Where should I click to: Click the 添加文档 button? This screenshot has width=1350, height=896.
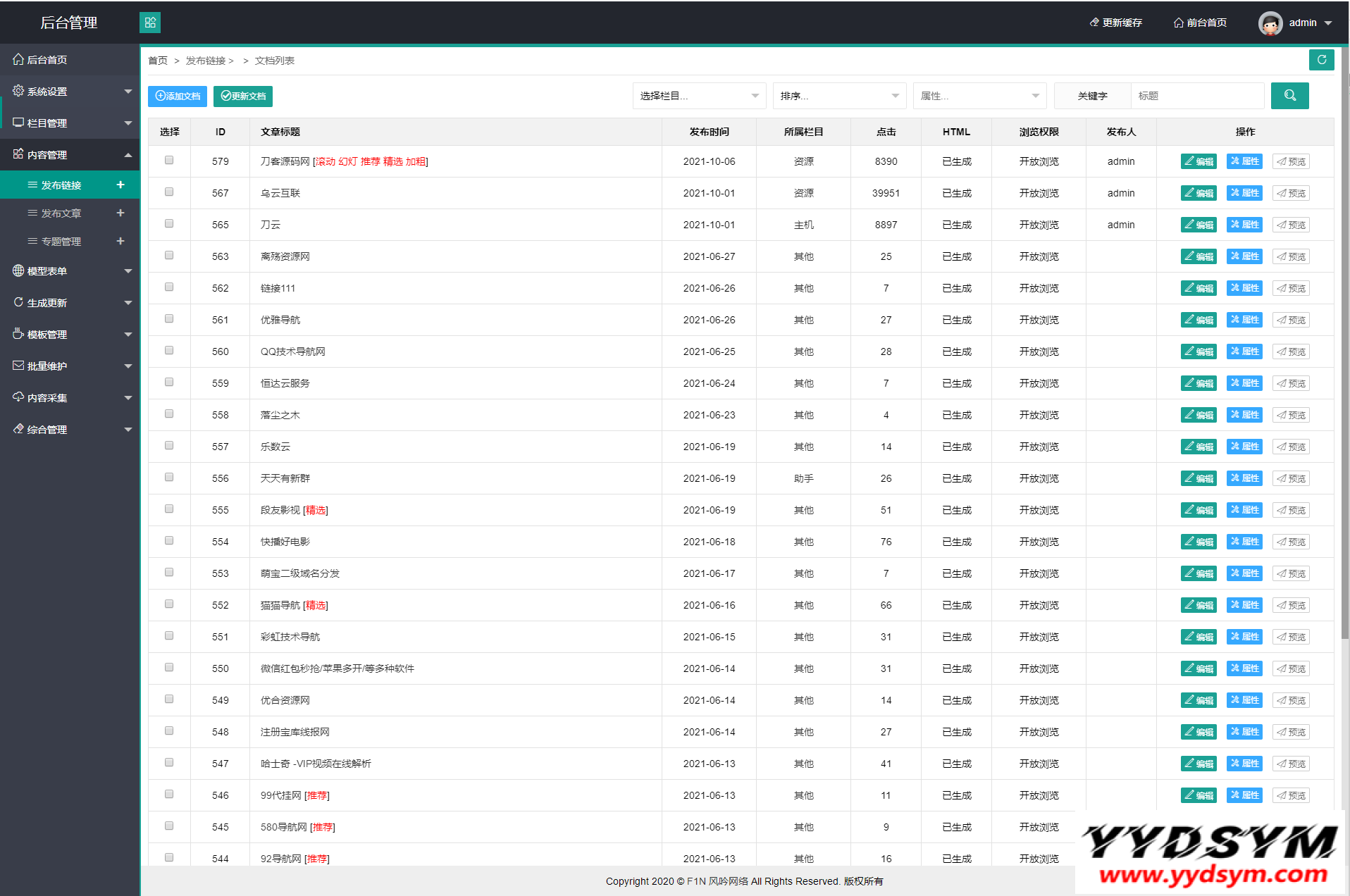[178, 96]
